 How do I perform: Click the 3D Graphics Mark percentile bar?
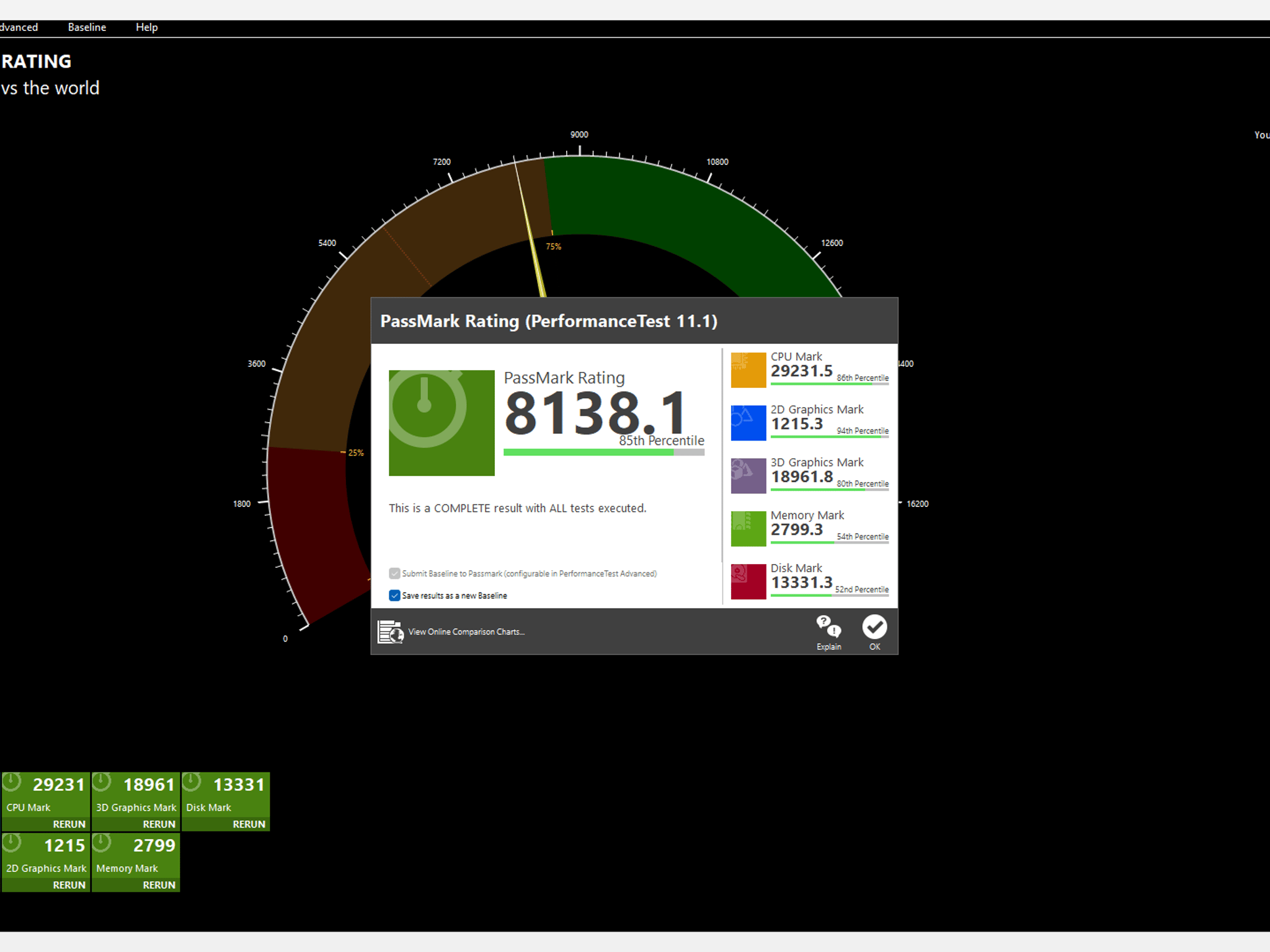coord(830,490)
